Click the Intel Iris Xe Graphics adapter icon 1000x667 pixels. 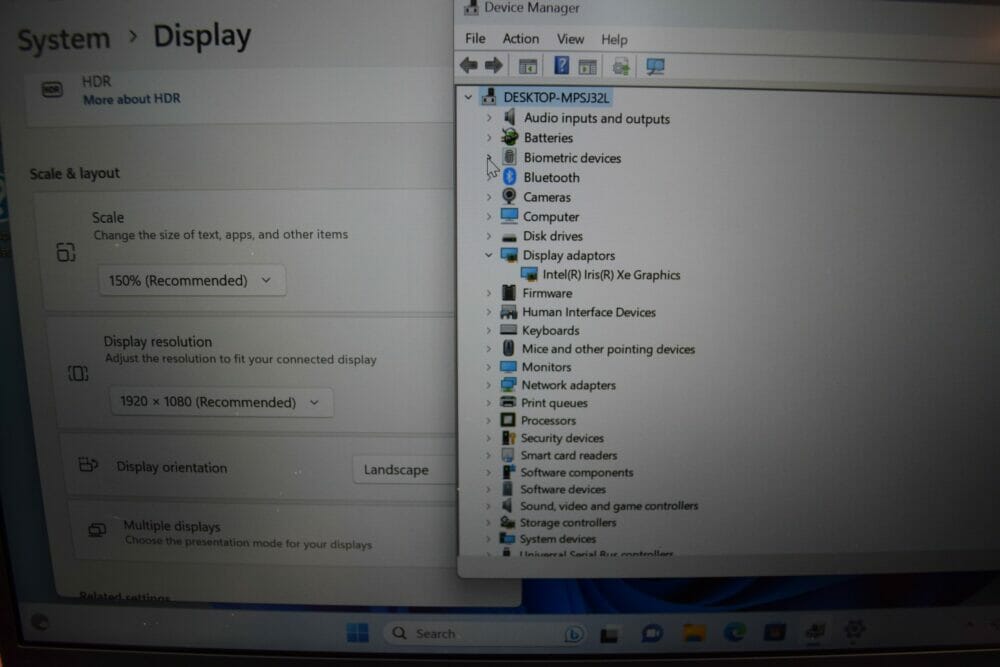tap(529, 274)
